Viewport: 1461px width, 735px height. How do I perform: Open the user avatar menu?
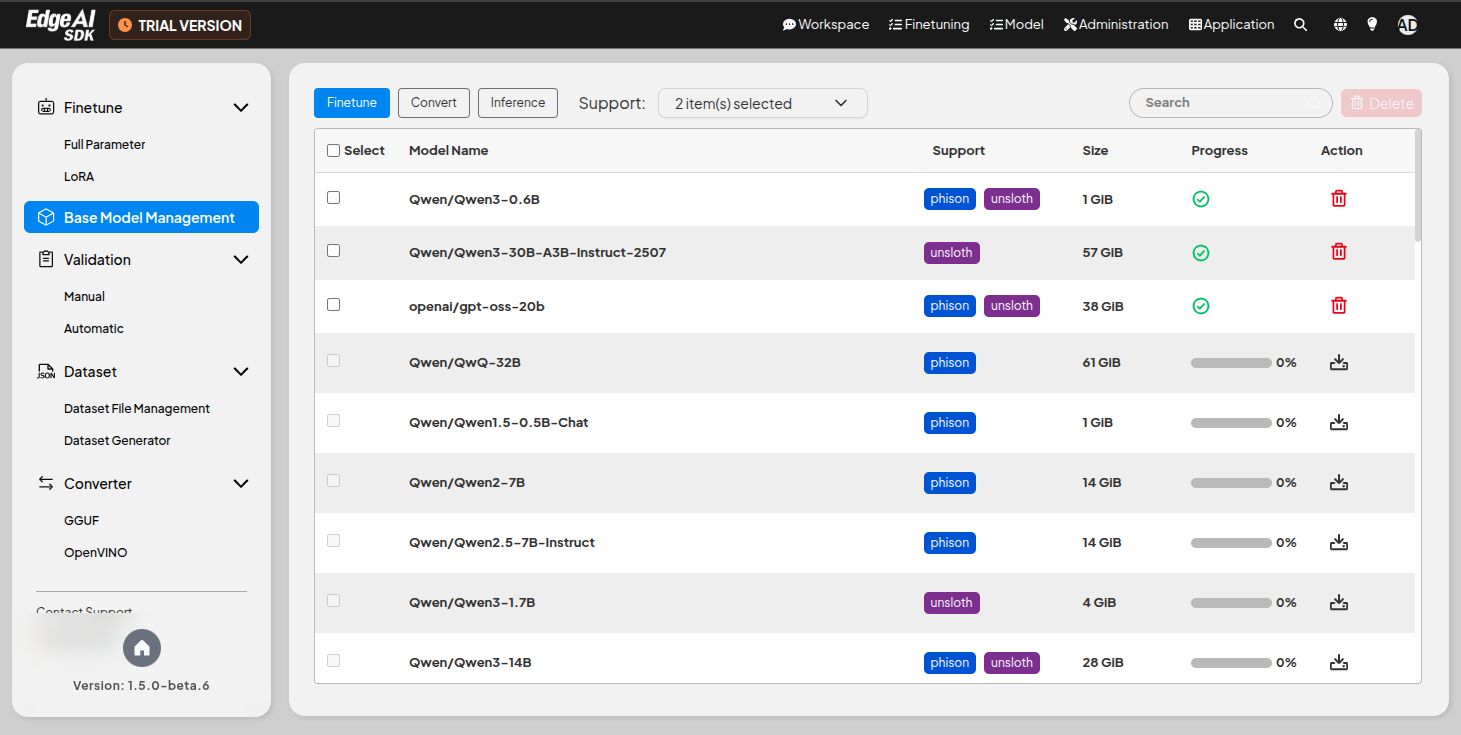coord(1408,25)
